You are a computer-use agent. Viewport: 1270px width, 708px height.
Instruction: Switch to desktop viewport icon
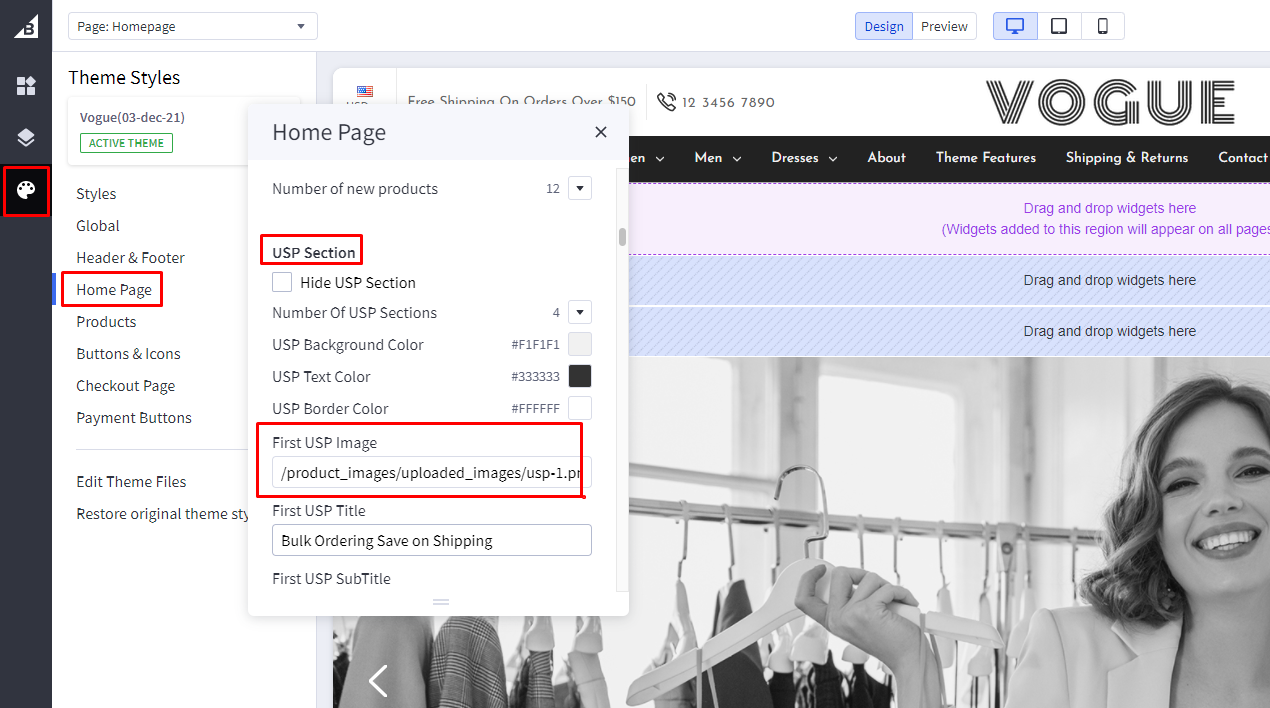click(1015, 26)
